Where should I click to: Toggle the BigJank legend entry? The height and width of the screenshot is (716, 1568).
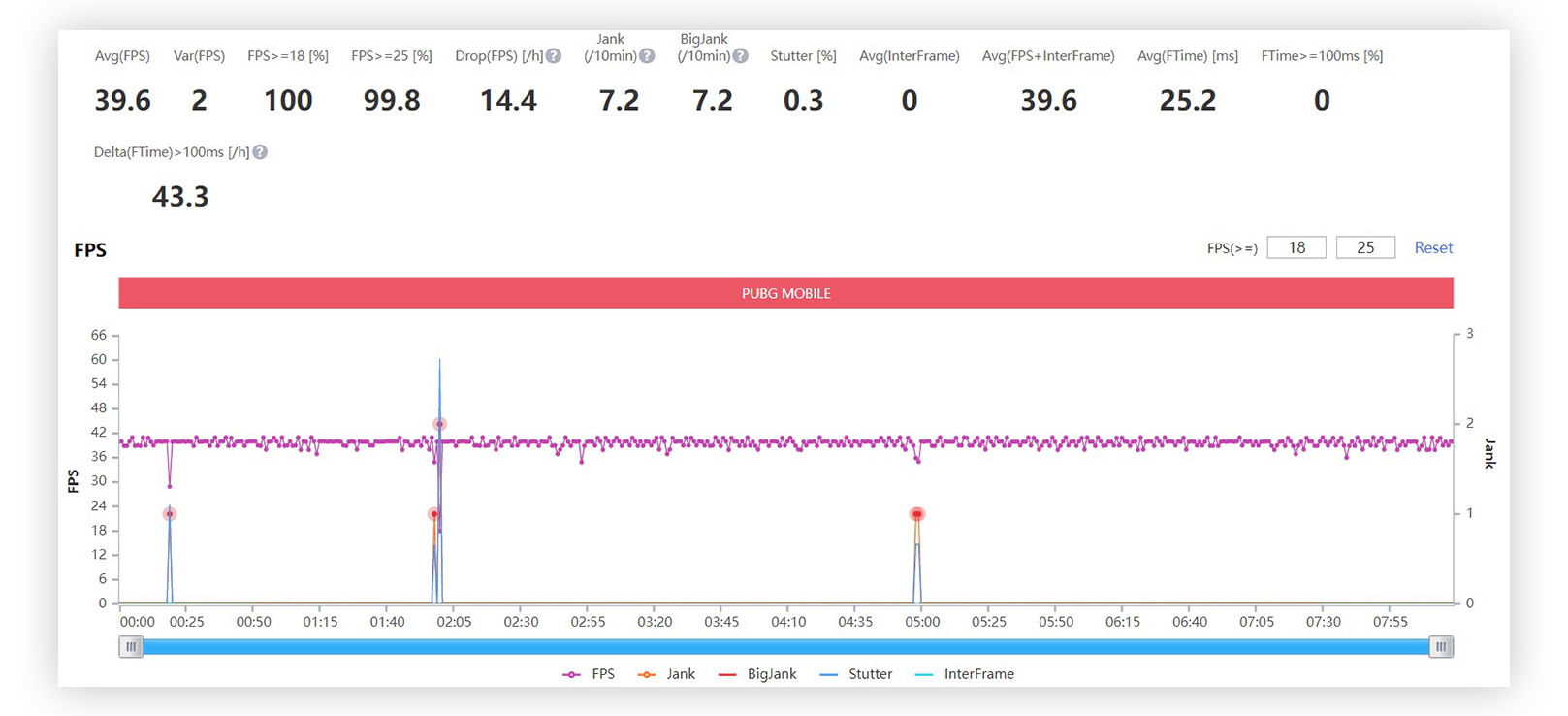(x=757, y=674)
